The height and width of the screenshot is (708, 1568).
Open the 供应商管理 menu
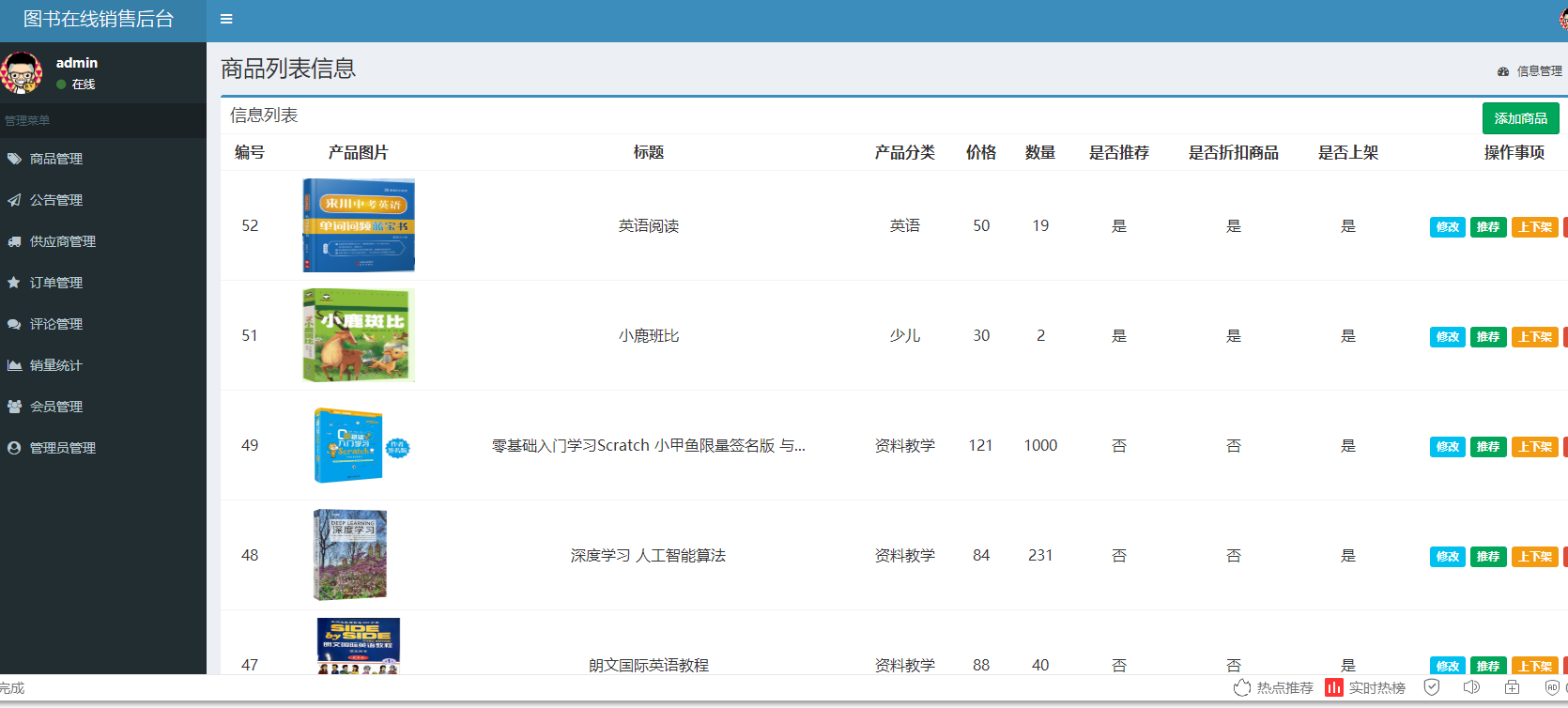click(x=103, y=241)
